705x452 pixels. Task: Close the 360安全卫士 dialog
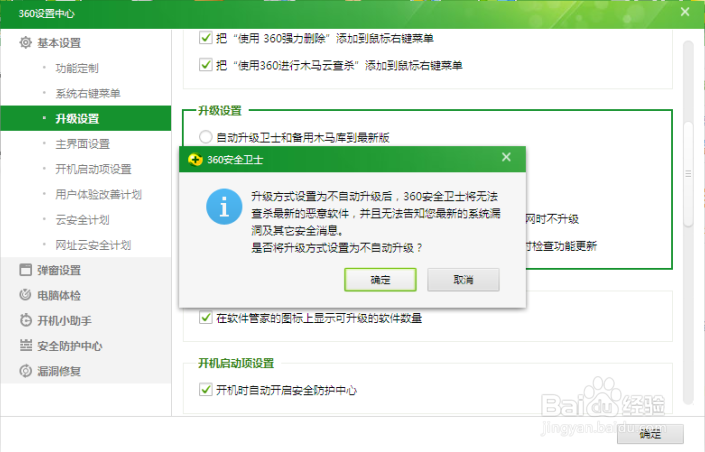pos(506,157)
